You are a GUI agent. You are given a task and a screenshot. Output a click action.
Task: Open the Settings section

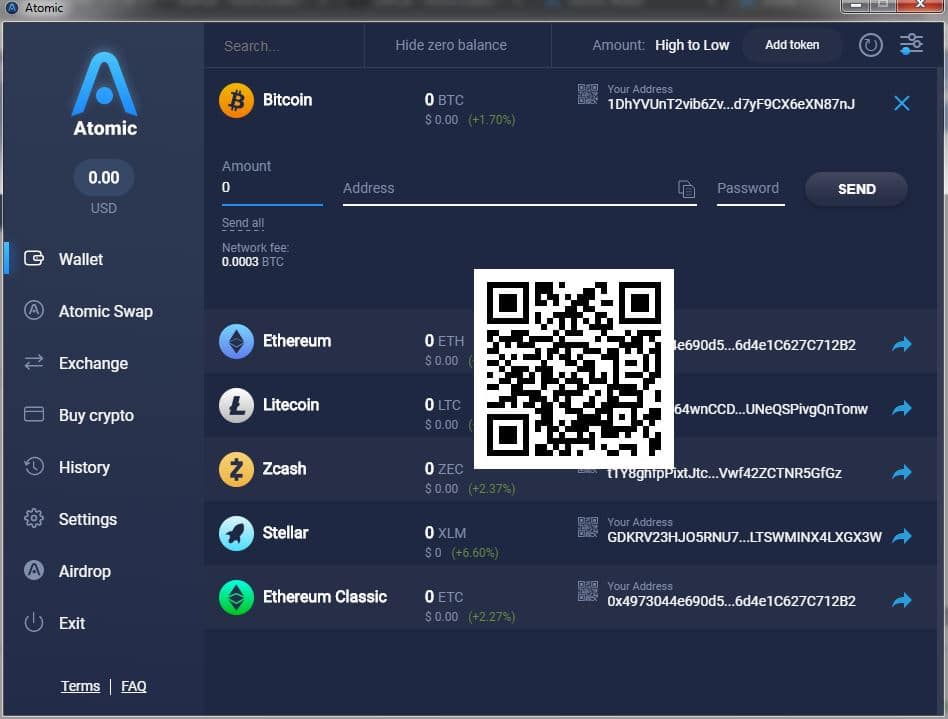click(88, 519)
